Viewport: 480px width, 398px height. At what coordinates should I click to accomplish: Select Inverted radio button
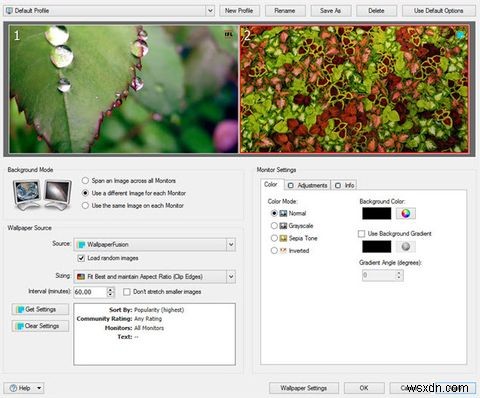coord(274,250)
